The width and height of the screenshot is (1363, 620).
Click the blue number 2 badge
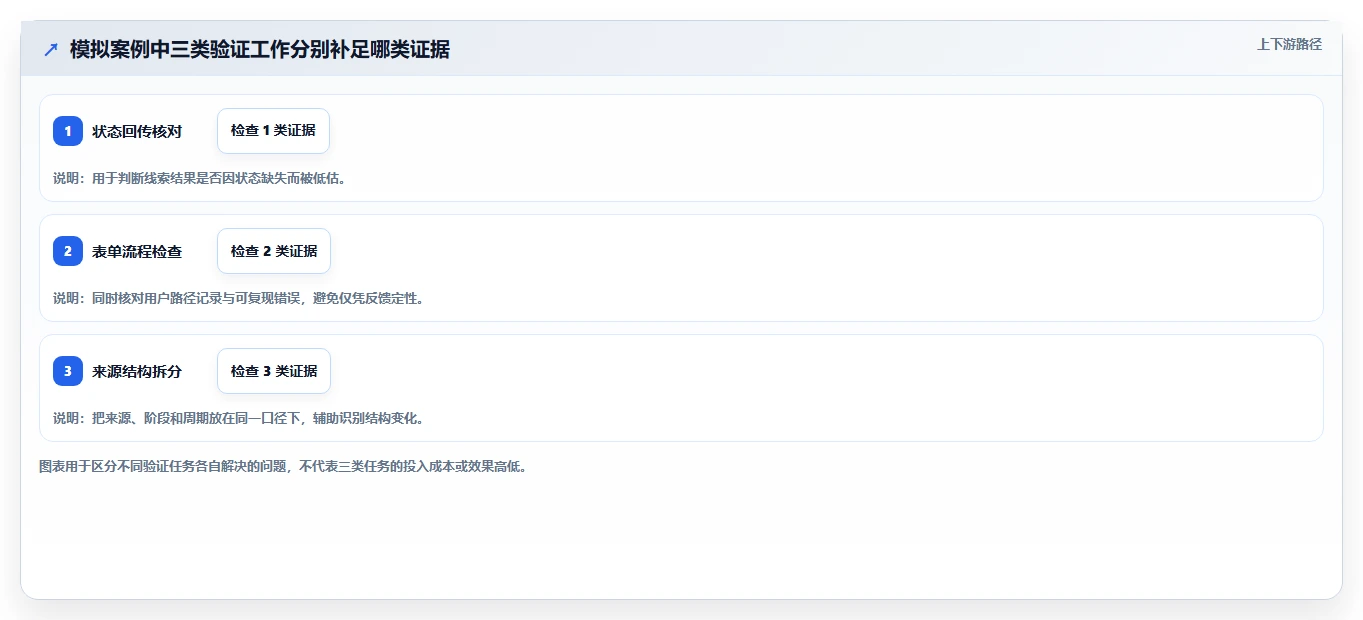click(68, 251)
